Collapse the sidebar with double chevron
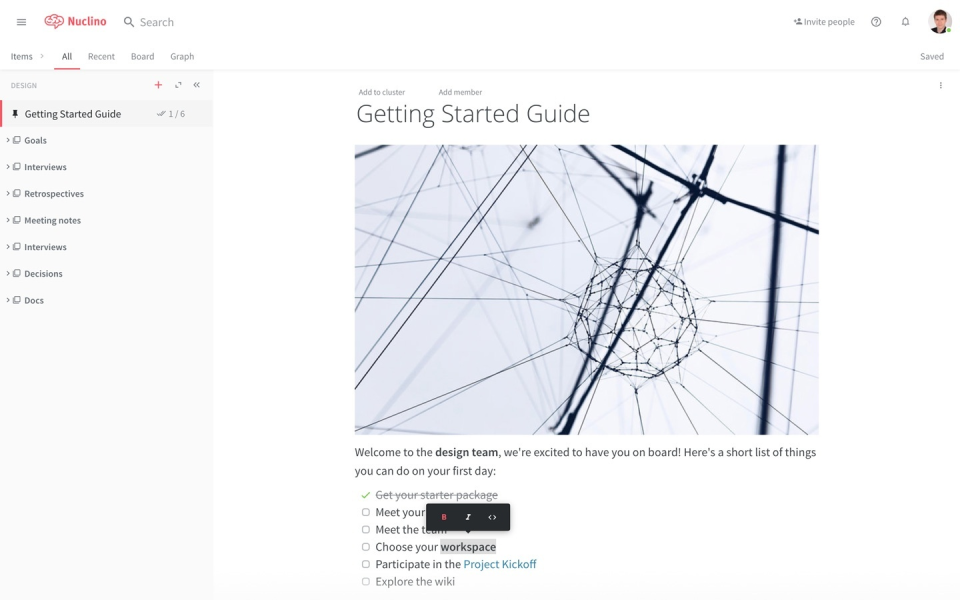Screen dimensions: 960x600 click(197, 85)
